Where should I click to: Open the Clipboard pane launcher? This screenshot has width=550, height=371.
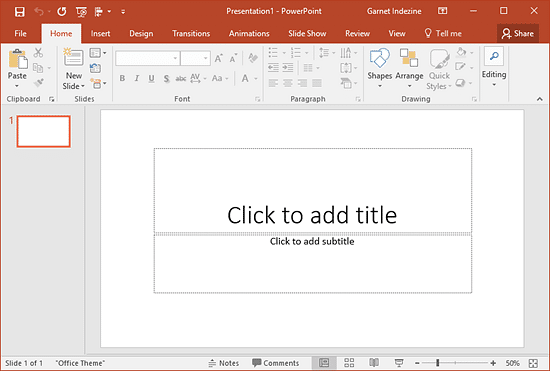(x=52, y=99)
